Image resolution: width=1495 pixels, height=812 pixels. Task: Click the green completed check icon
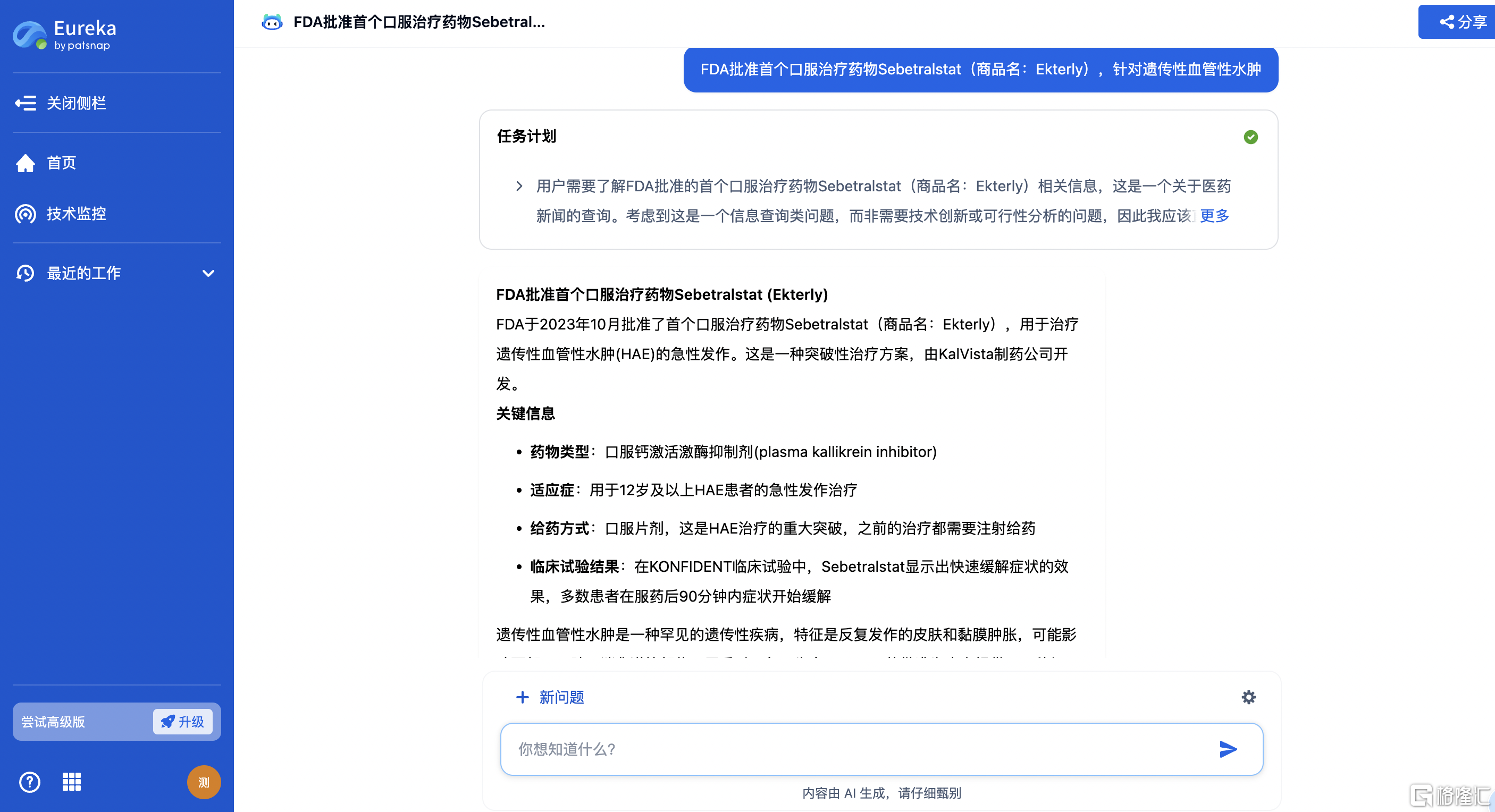tap(1250, 137)
